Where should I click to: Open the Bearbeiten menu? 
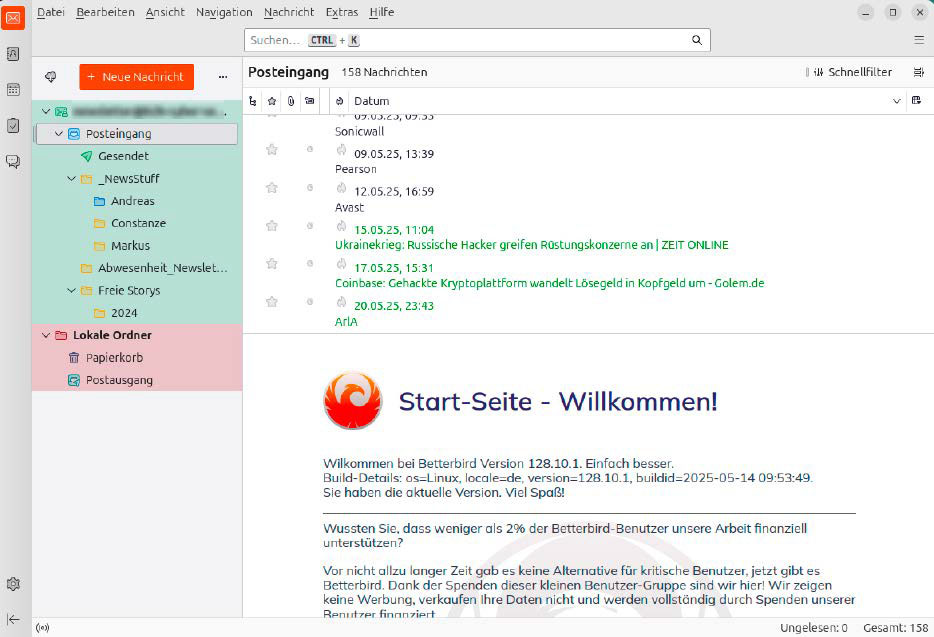(105, 12)
